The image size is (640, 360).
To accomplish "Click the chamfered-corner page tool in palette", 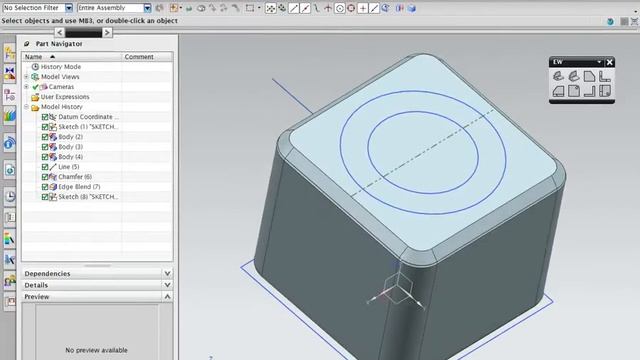I will [x=589, y=76].
